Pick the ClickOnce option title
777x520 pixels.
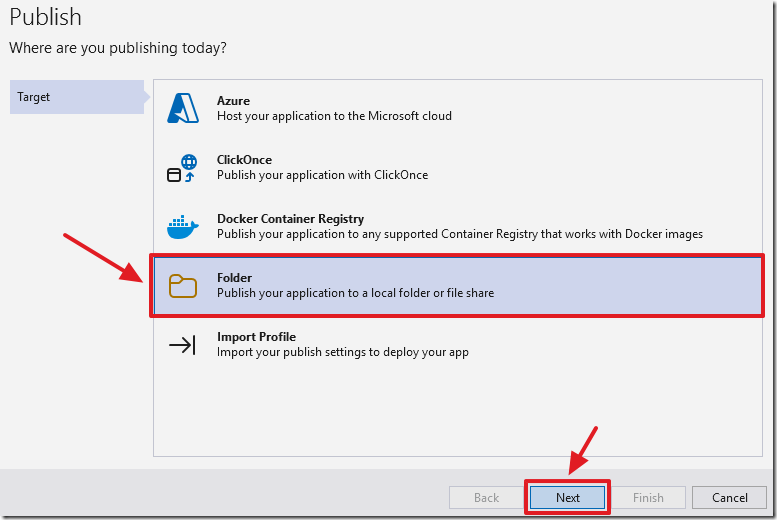(x=244, y=160)
